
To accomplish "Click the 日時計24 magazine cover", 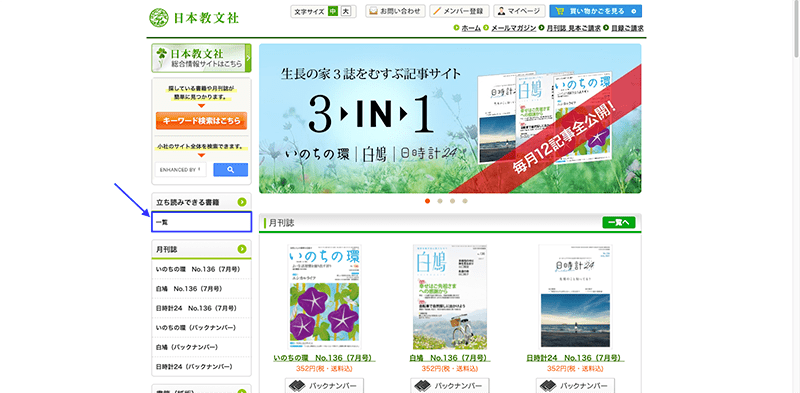I will click(576, 297).
